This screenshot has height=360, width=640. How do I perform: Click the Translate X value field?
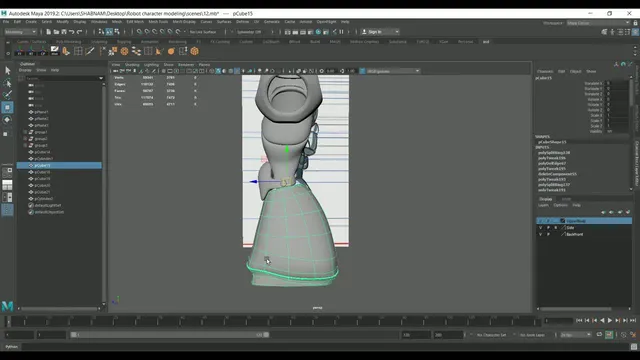tap(617, 83)
